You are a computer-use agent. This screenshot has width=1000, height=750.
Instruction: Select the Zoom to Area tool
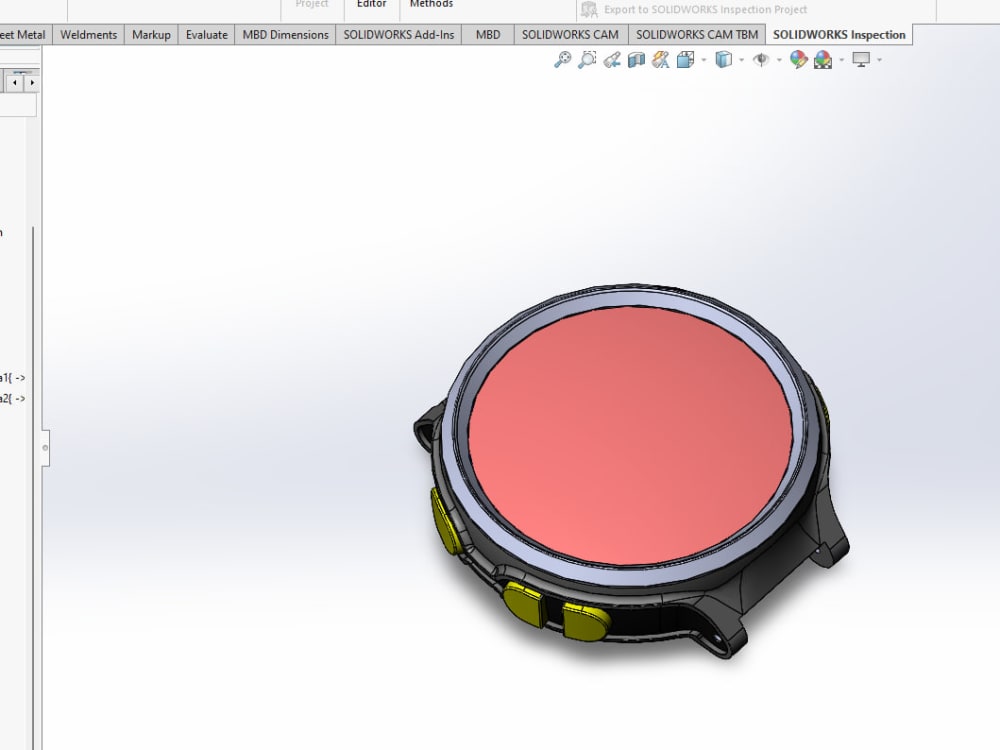pos(587,60)
